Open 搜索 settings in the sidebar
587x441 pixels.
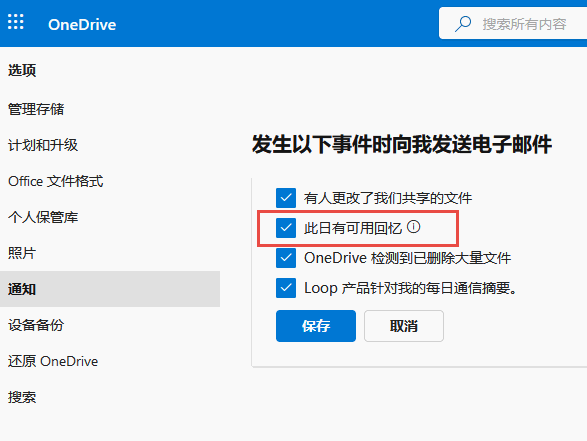(22, 397)
